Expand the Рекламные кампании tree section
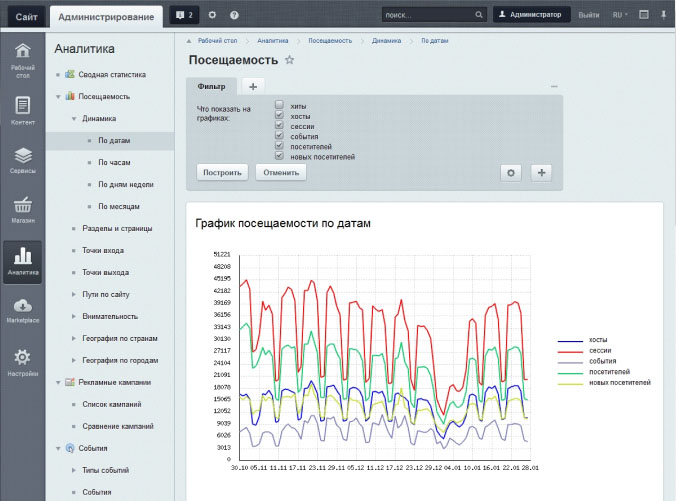 coord(58,382)
